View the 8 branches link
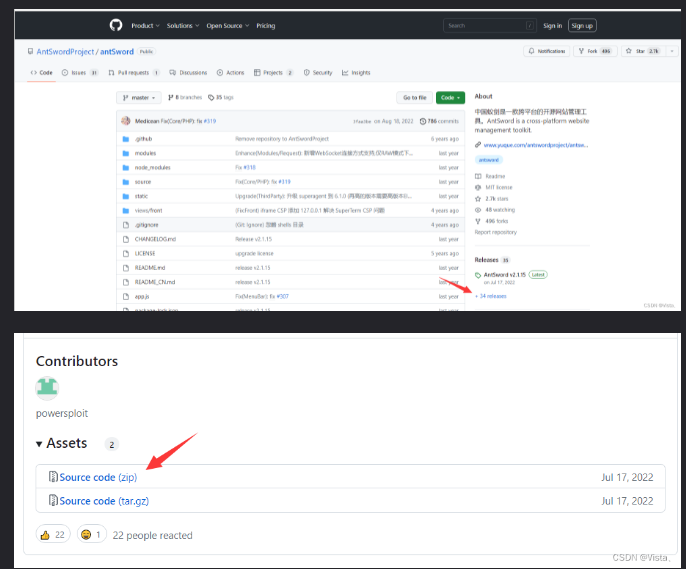 [185, 97]
